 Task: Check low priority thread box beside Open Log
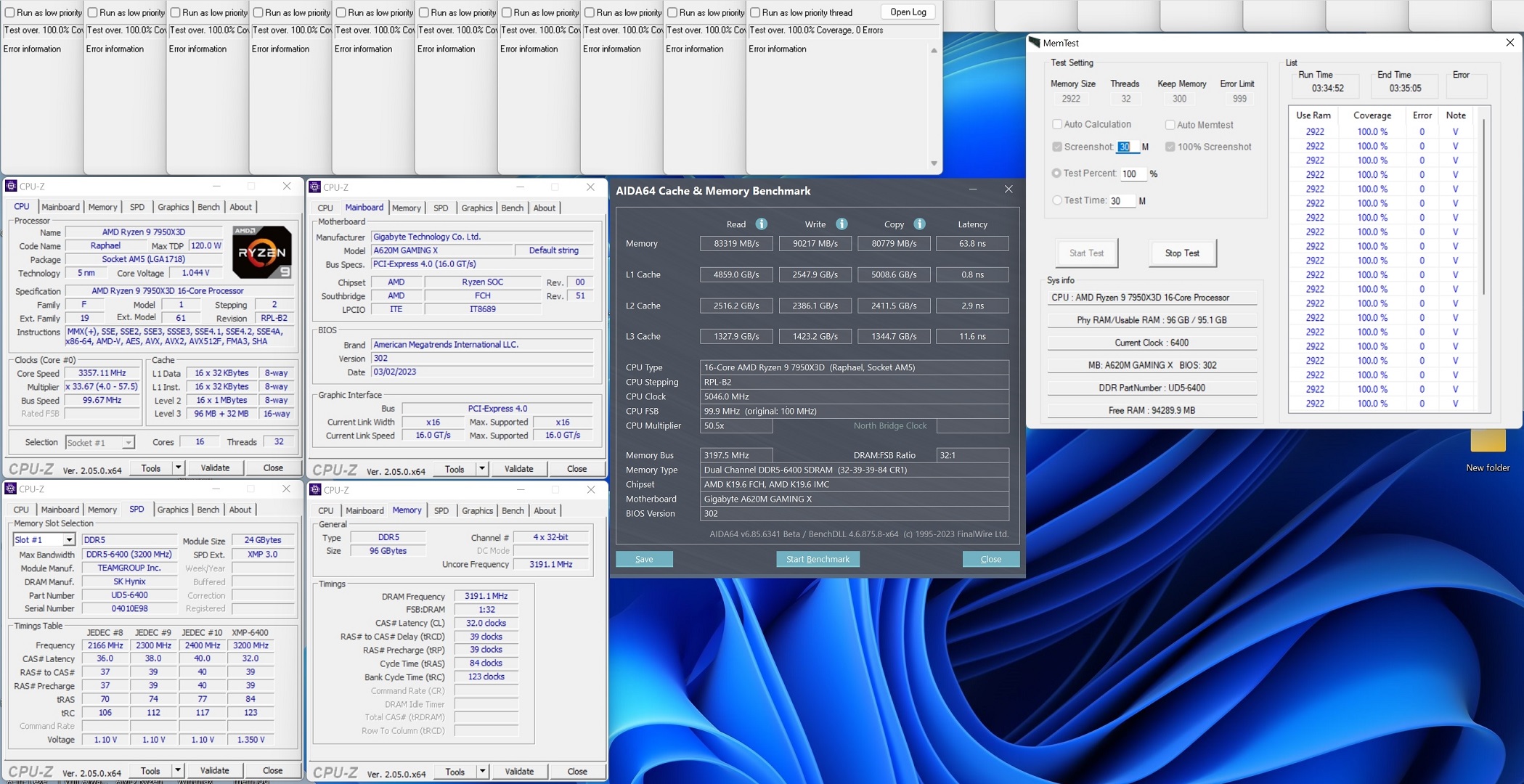tap(755, 12)
